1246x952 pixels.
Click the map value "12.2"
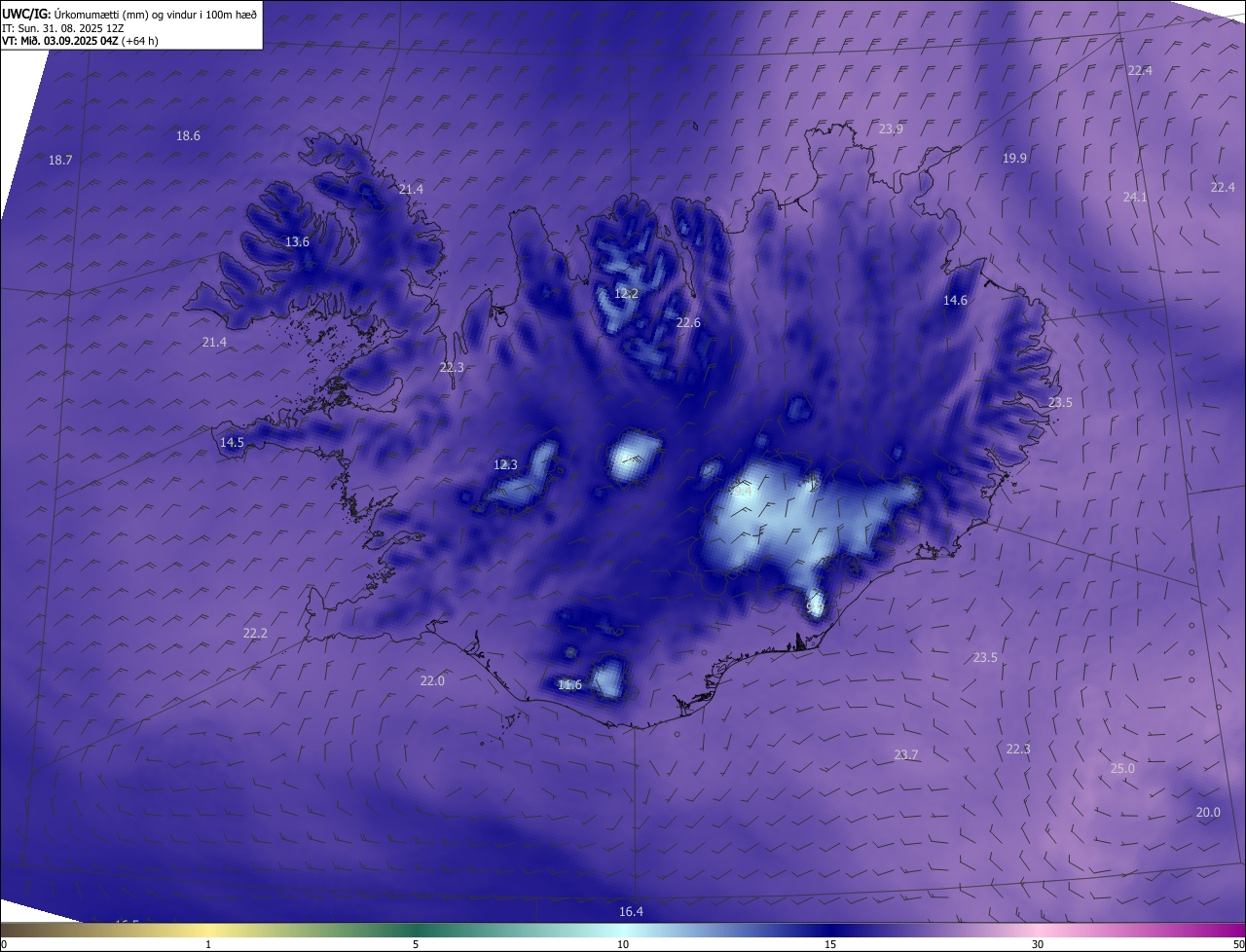(626, 294)
